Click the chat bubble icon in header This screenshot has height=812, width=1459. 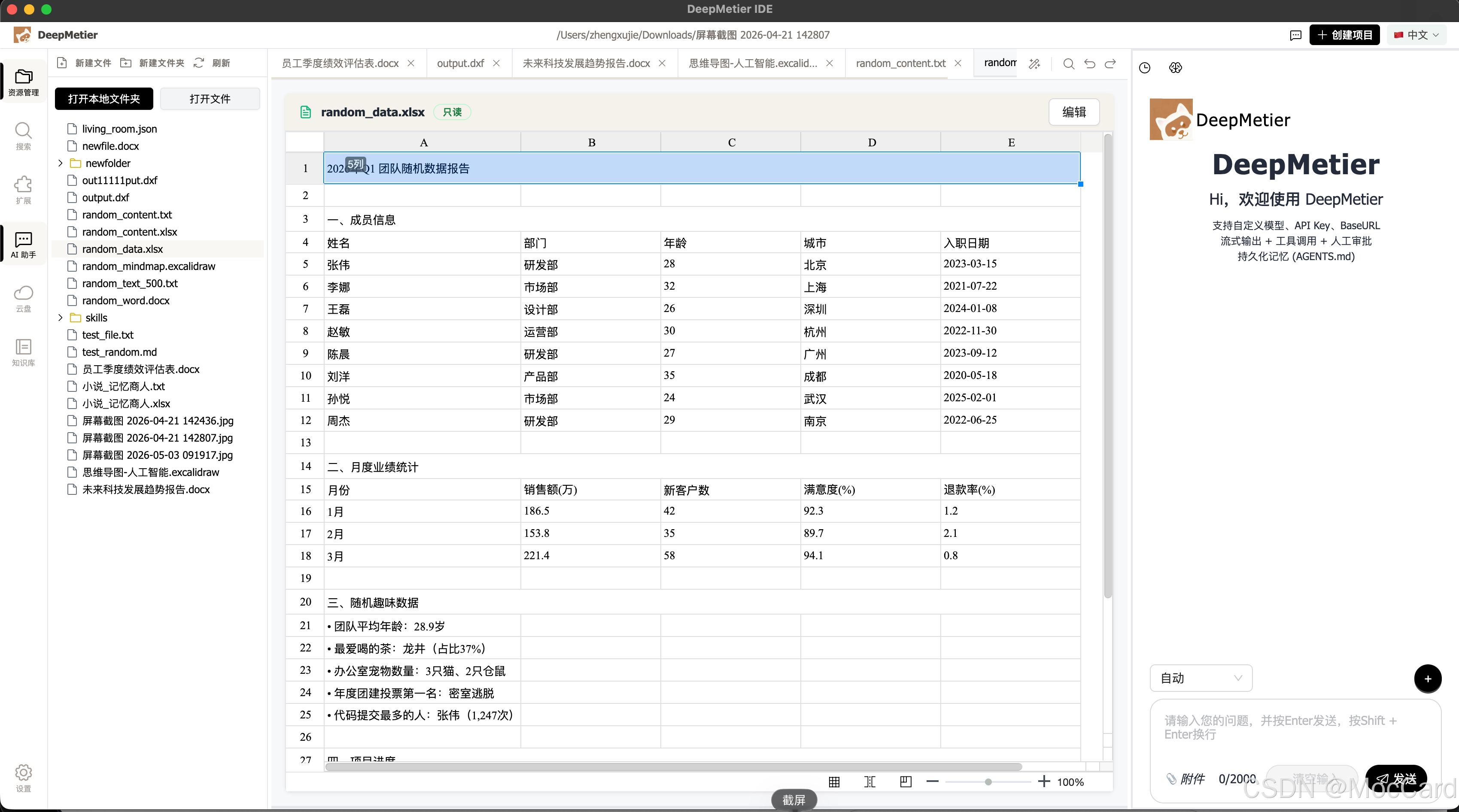1295,35
